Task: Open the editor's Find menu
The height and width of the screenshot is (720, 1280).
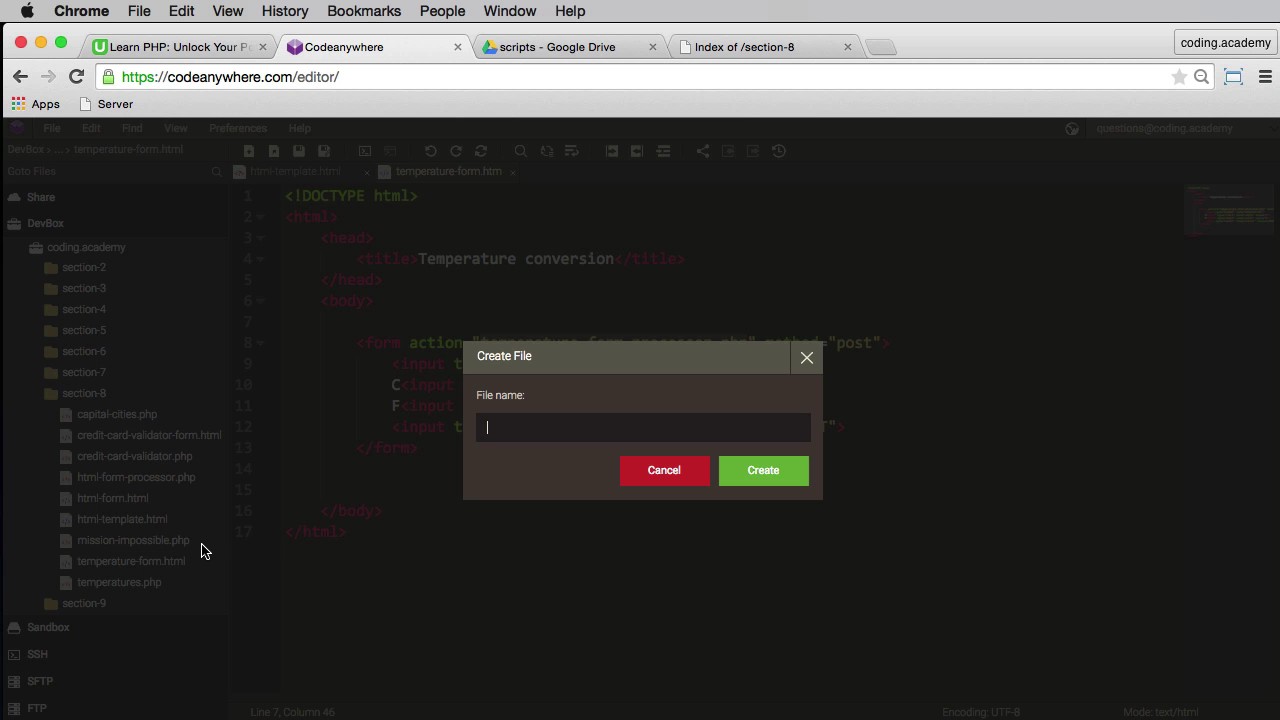Action: pos(132,128)
